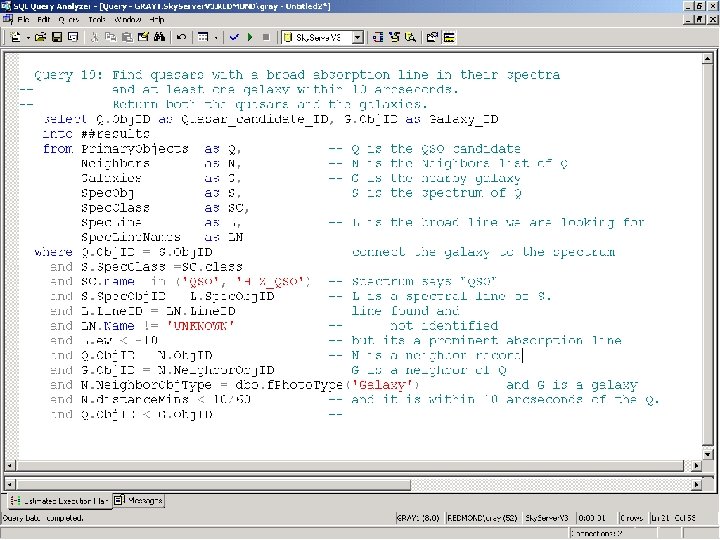Click the editor horizontal scrollbar right arrow
Viewport: 720px width, 540px height.
697,466
